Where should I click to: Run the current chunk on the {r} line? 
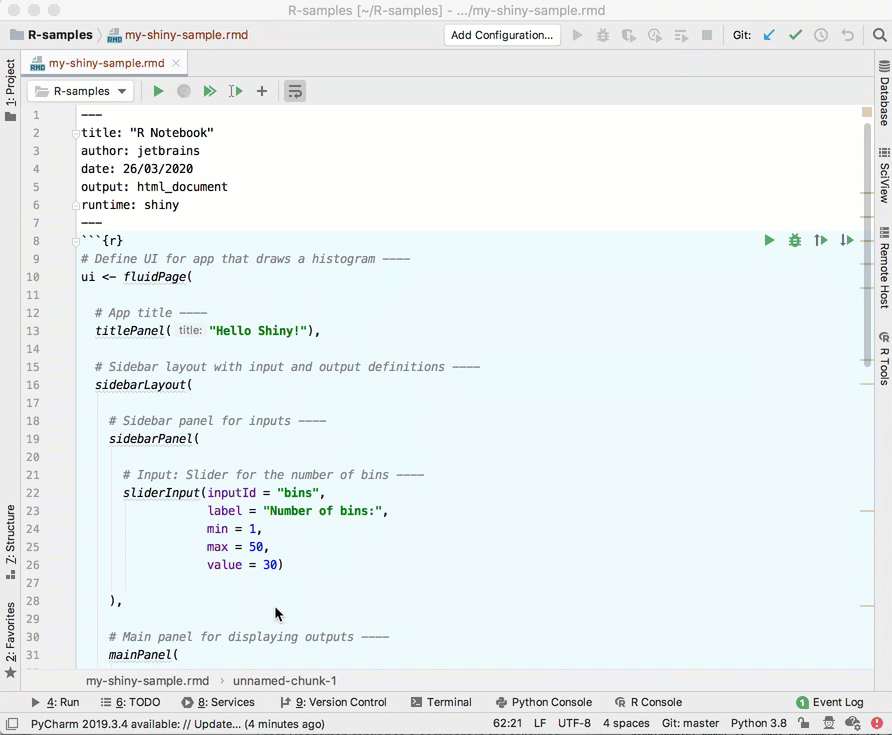tap(769, 240)
